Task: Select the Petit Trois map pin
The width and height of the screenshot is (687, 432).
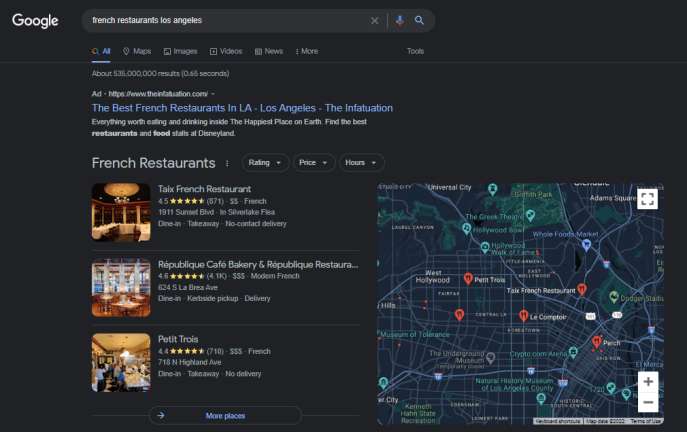Action: pyautogui.click(x=468, y=278)
